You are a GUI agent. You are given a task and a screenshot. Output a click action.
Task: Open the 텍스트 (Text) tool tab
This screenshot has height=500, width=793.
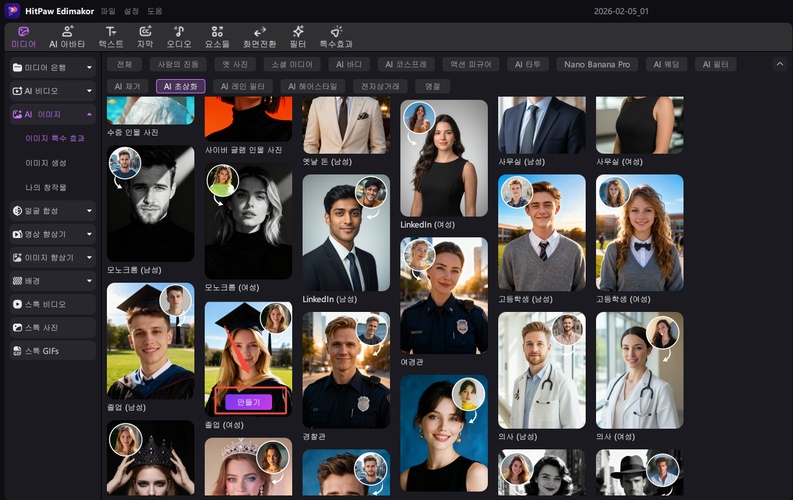point(111,37)
